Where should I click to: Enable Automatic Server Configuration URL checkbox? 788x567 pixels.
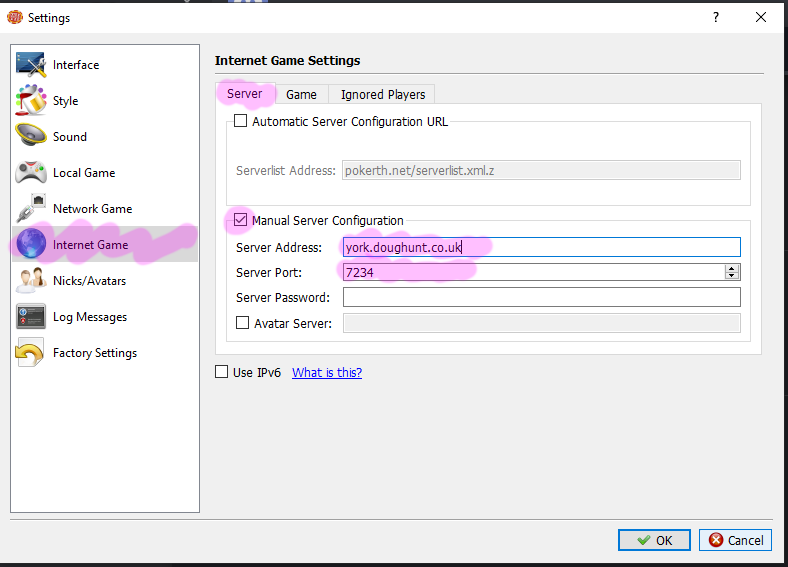240,122
